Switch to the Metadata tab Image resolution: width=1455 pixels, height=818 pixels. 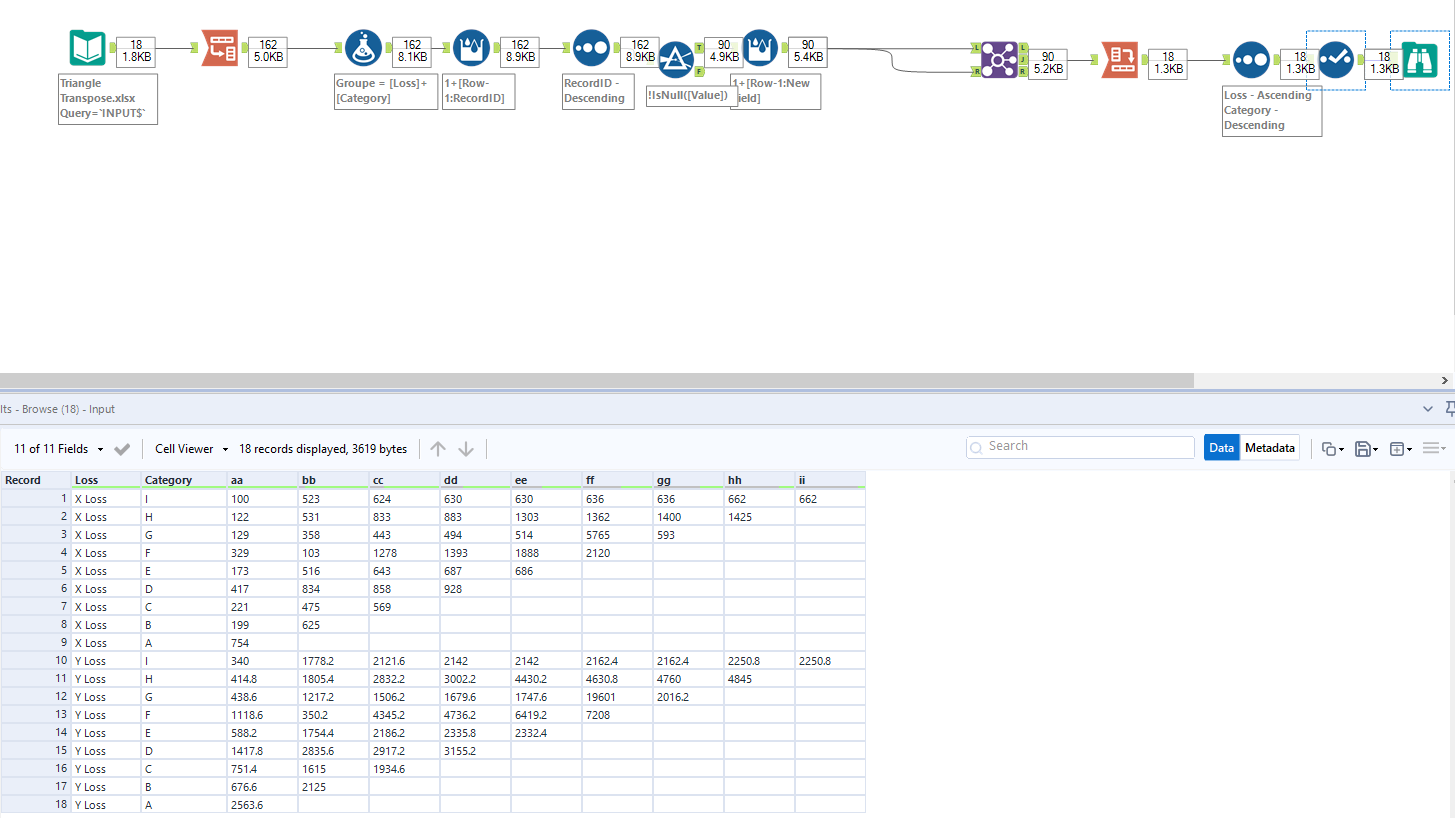1270,447
